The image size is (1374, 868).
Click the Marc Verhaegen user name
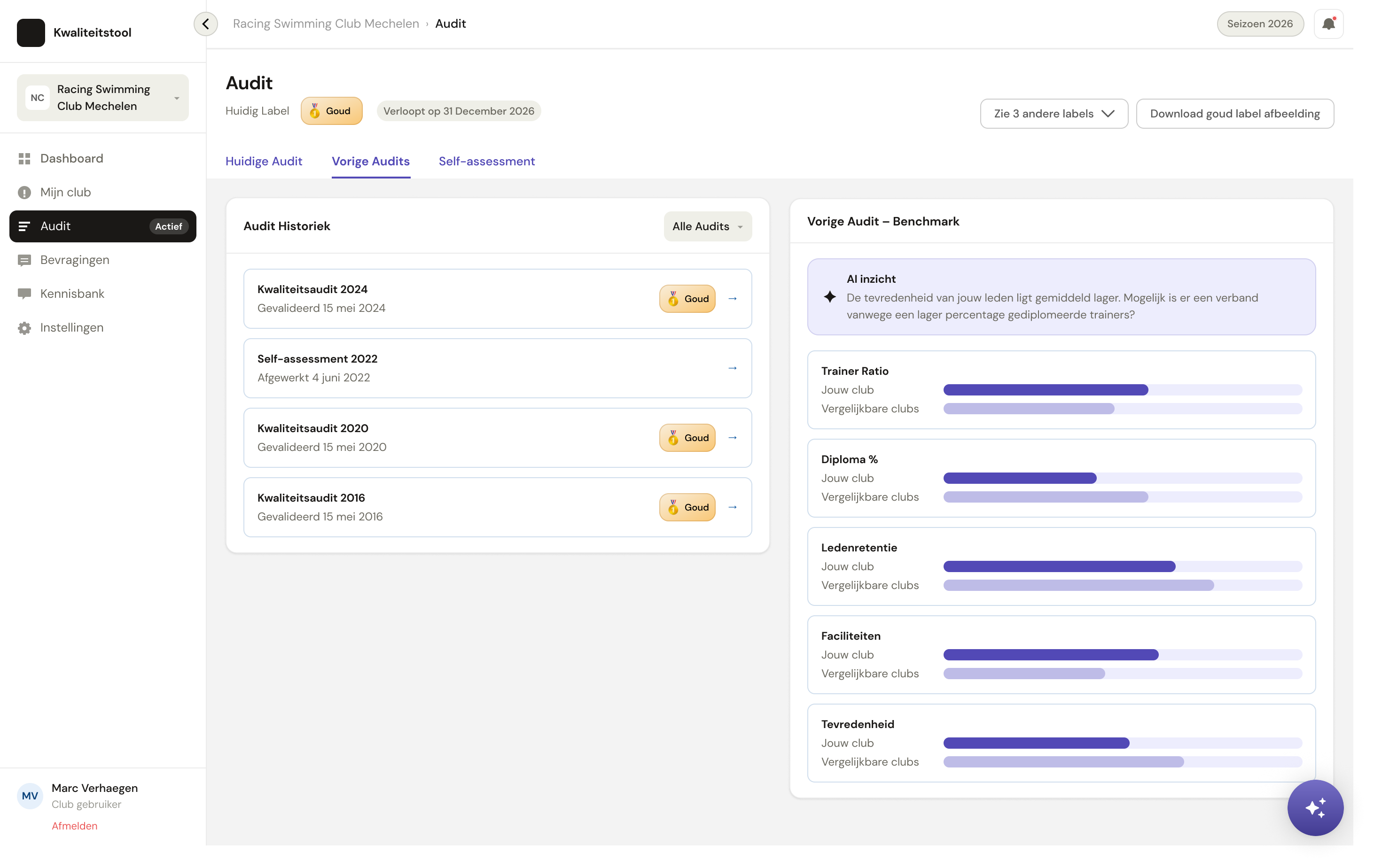(x=95, y=788)
